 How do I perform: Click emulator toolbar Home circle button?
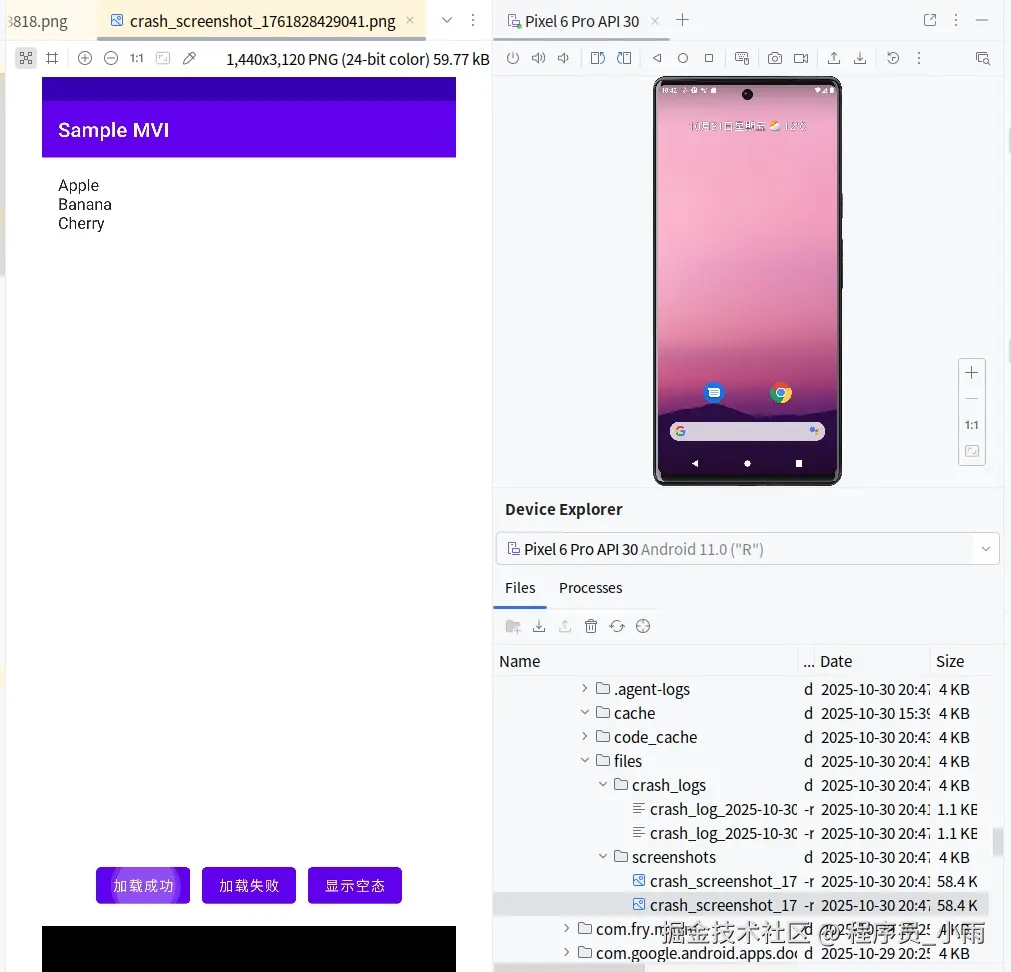pos(683,59)
